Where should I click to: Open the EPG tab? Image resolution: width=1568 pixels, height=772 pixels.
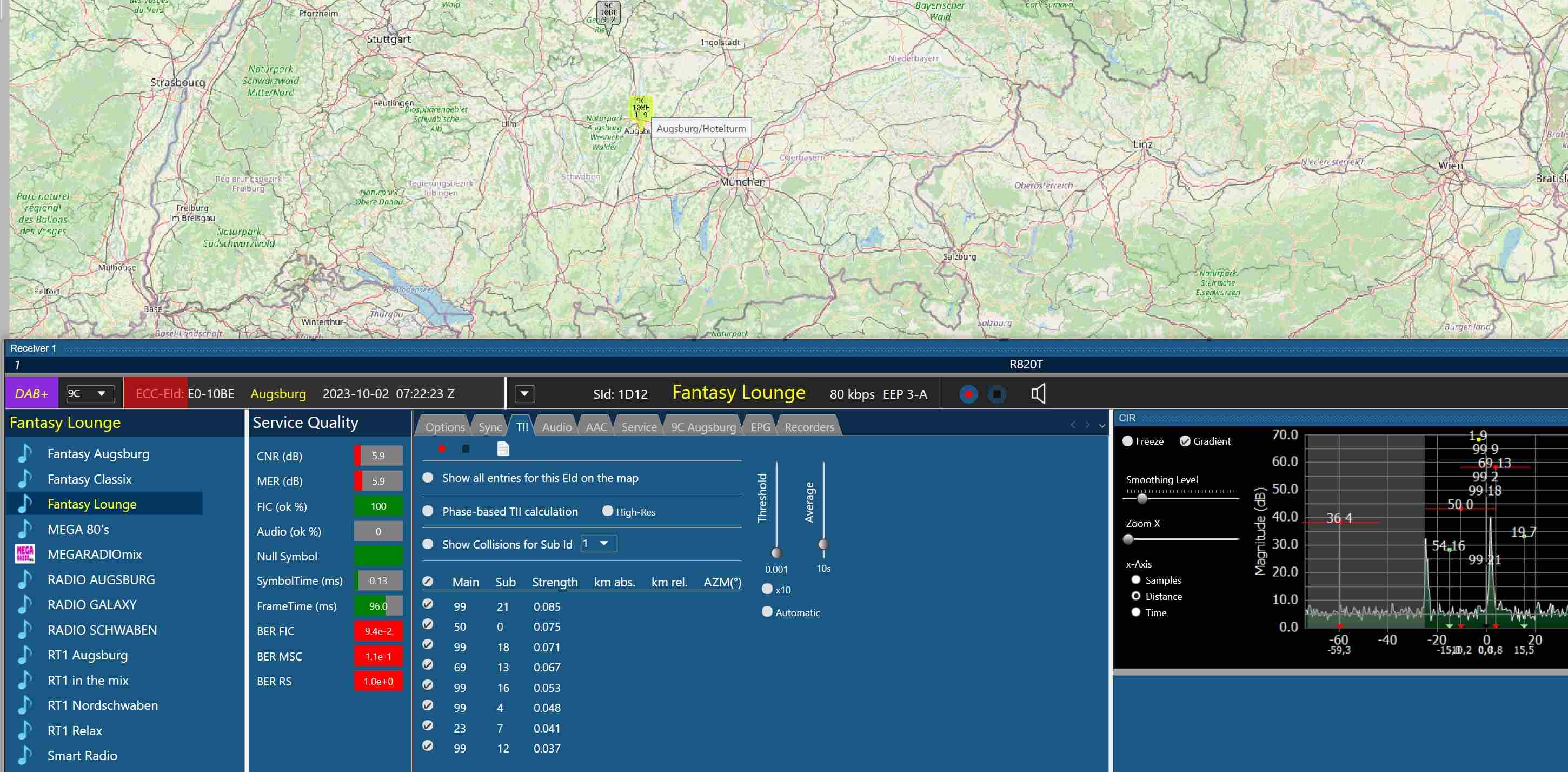point(760,427)
